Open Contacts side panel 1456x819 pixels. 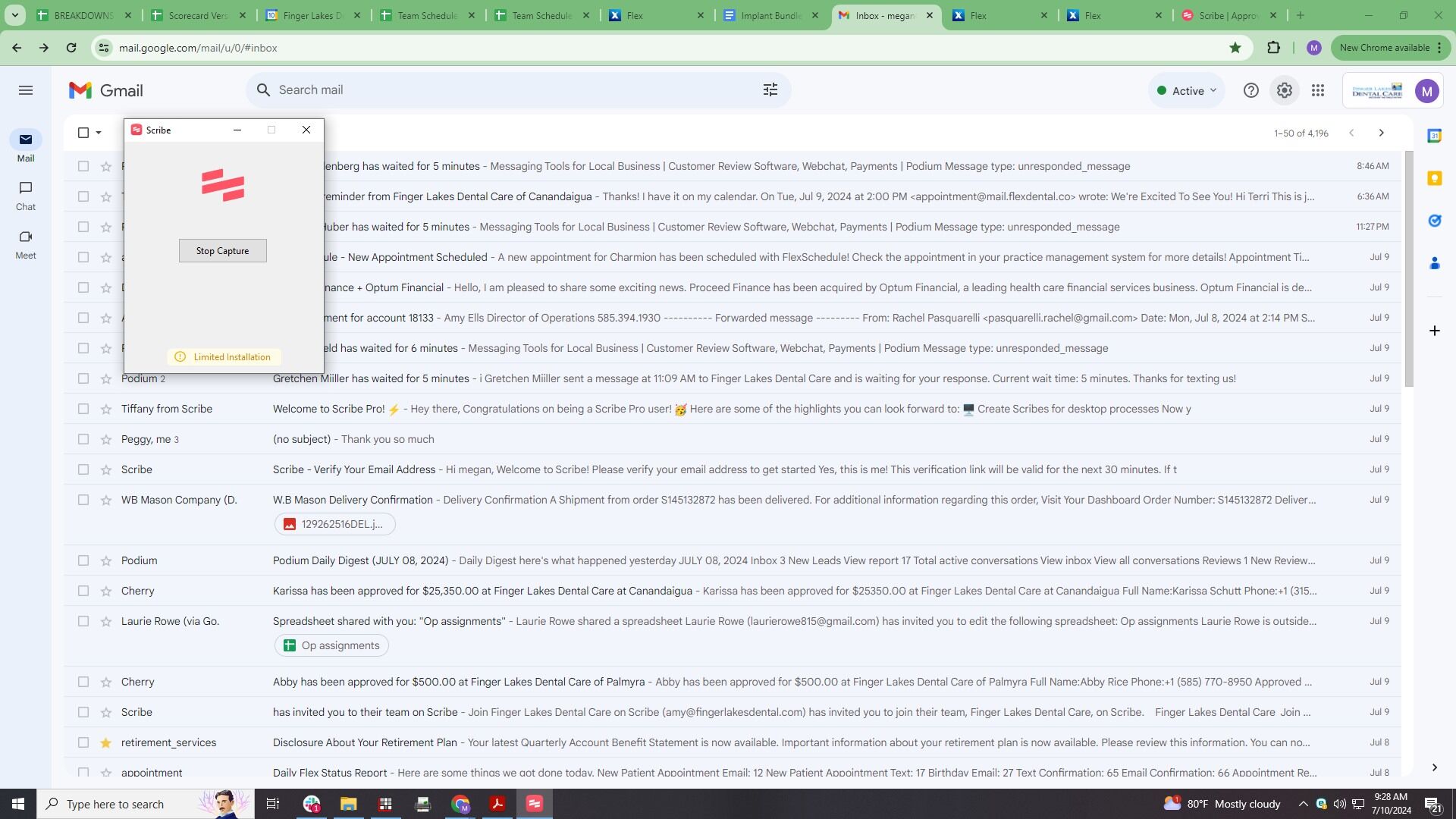click(x=1434, y=263)
